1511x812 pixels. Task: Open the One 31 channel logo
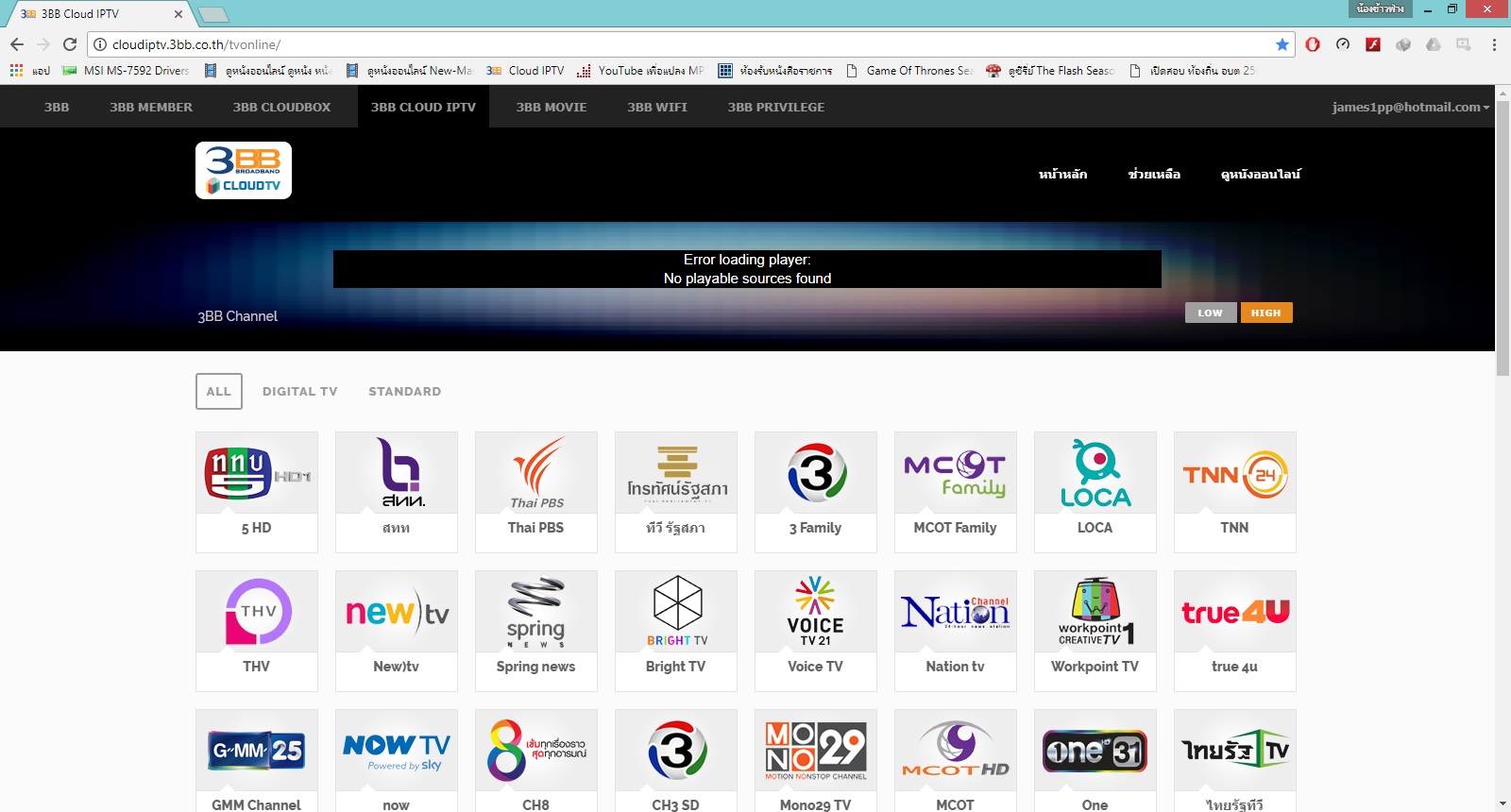click(1095, 751)
